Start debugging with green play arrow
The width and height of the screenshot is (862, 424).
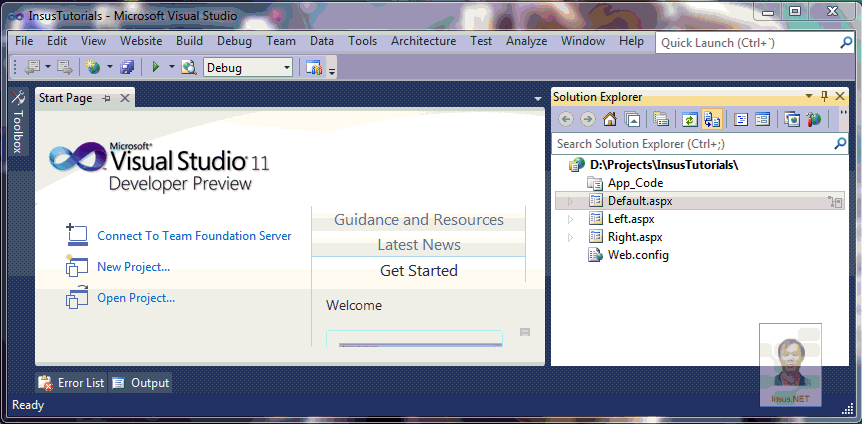tap(156, 68)
